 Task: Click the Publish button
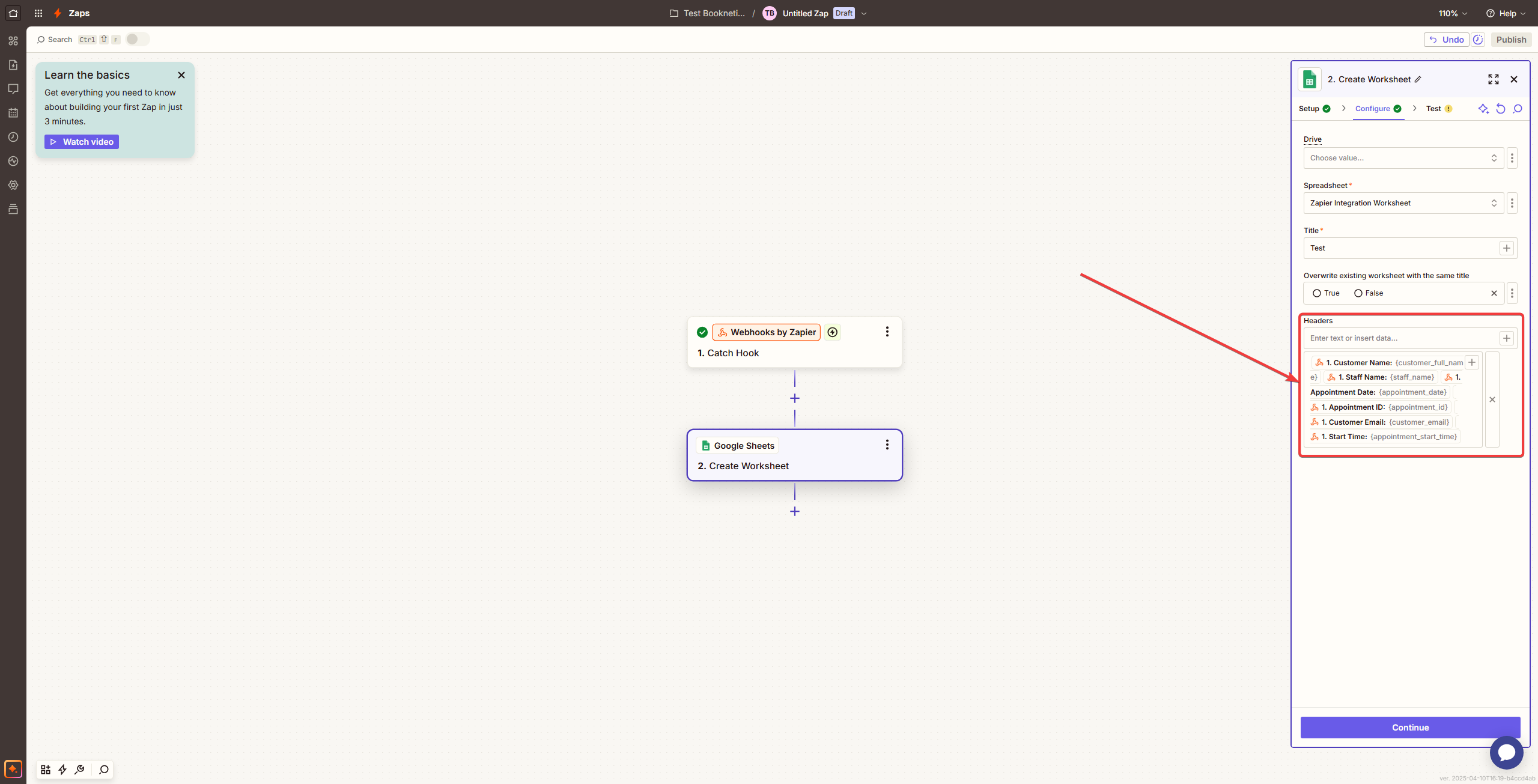1511,40
